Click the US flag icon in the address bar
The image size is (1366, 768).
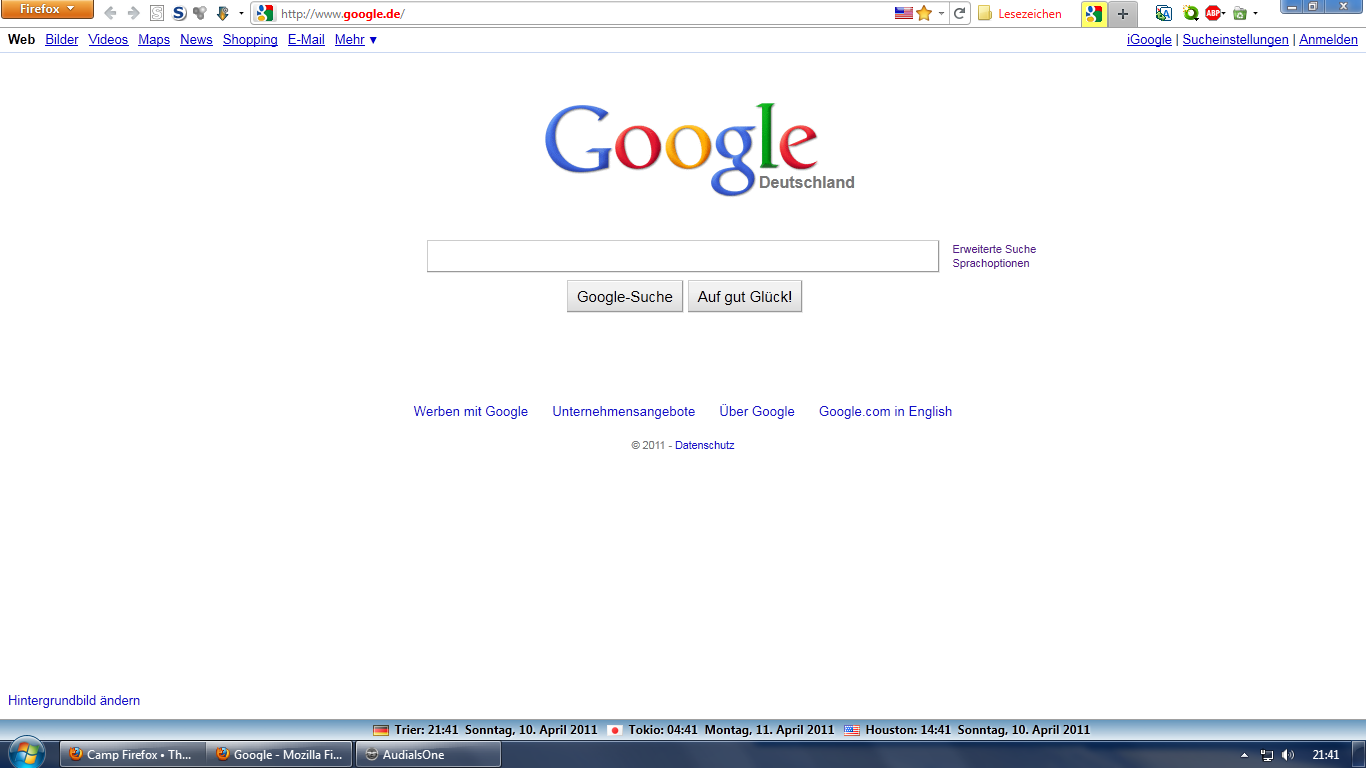coord(904,14)
